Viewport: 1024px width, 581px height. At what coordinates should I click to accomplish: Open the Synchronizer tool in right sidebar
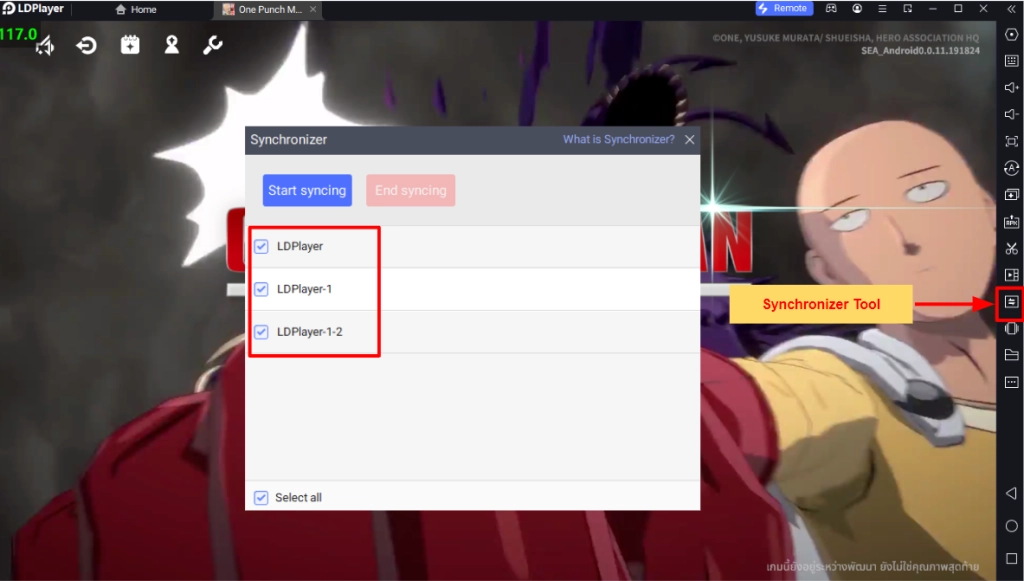tap(1011, 302)
